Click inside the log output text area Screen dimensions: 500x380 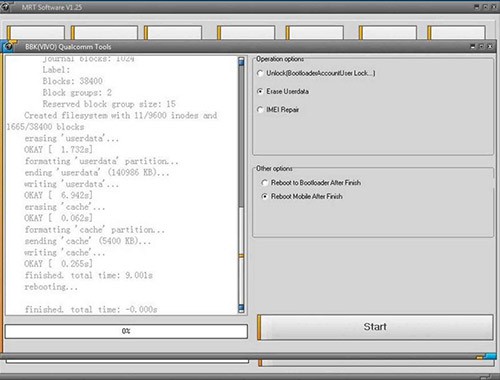coord(122,185)
